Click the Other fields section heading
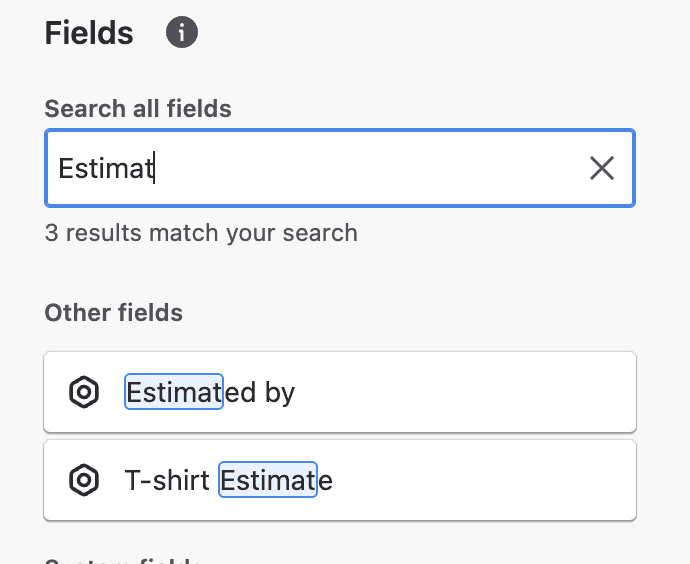690x564 pixels. pos(113,313)
